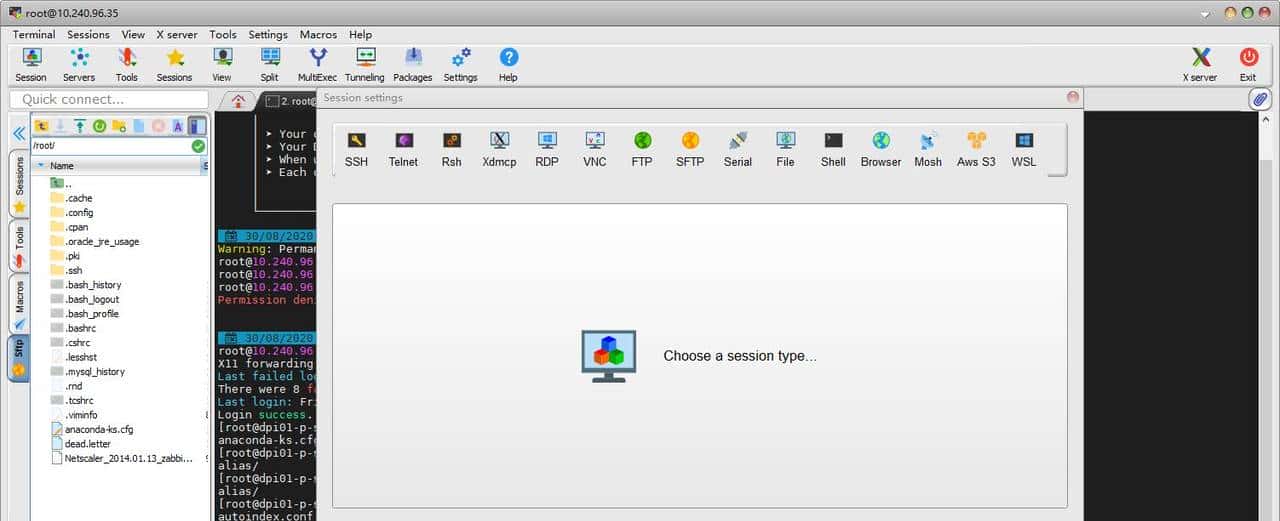Click the Quick connect input field
This screenshot has height=521, width=1280.
[108, 99]
